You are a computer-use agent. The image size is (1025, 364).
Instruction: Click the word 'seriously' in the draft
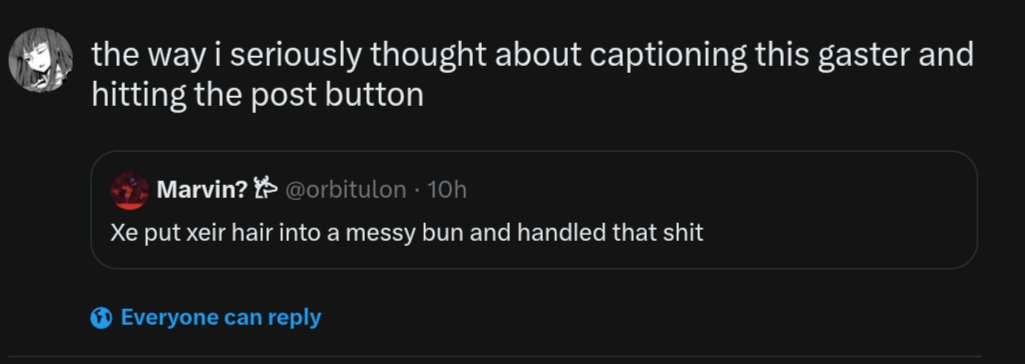click(295, 56)
